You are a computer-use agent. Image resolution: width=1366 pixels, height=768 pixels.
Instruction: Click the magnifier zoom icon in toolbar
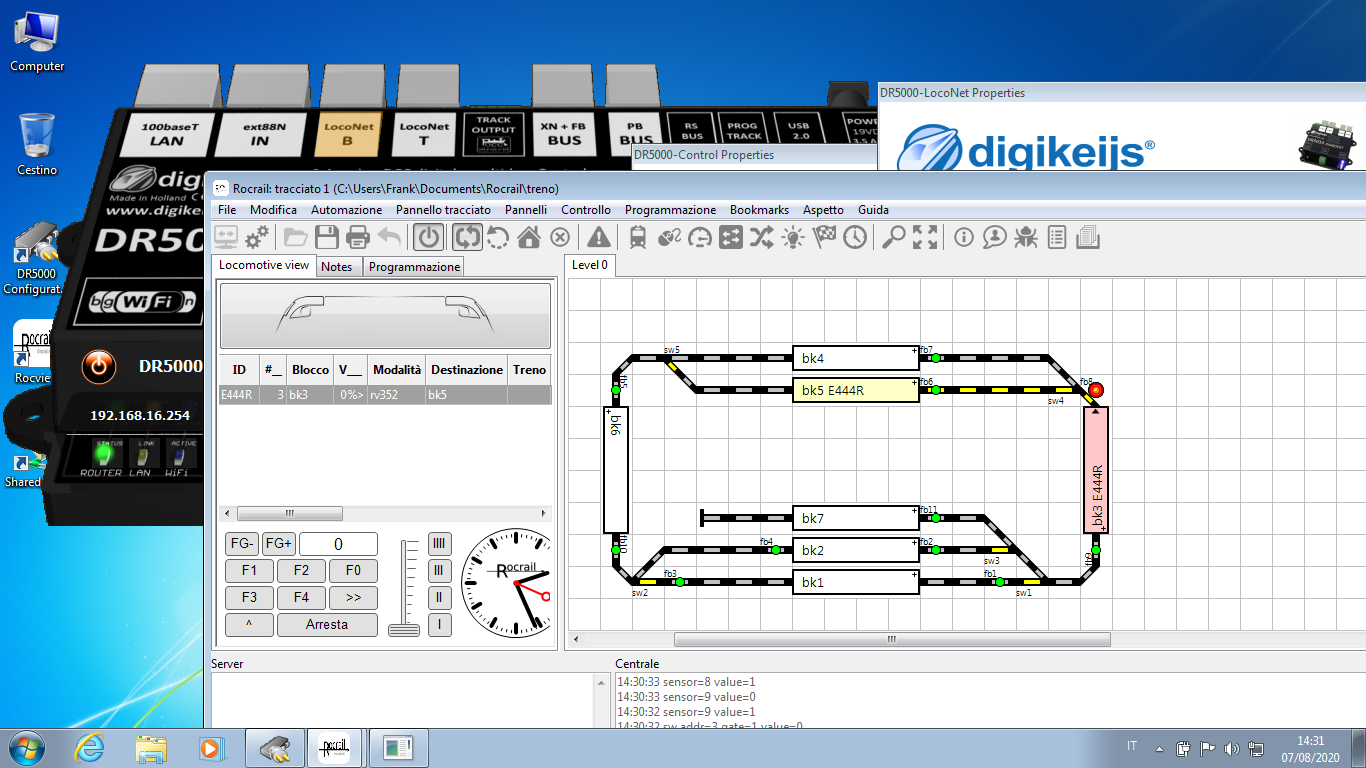(x=893, y=237)
